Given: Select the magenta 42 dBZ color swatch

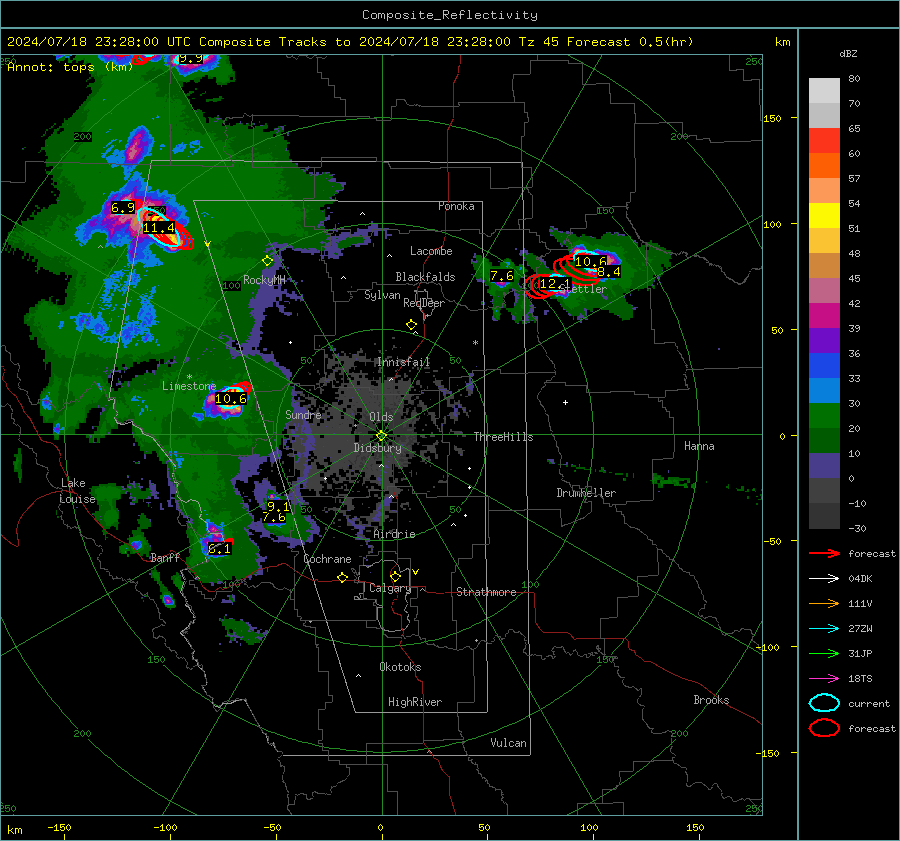Looking at the screenshot, I should pos(824,315).
